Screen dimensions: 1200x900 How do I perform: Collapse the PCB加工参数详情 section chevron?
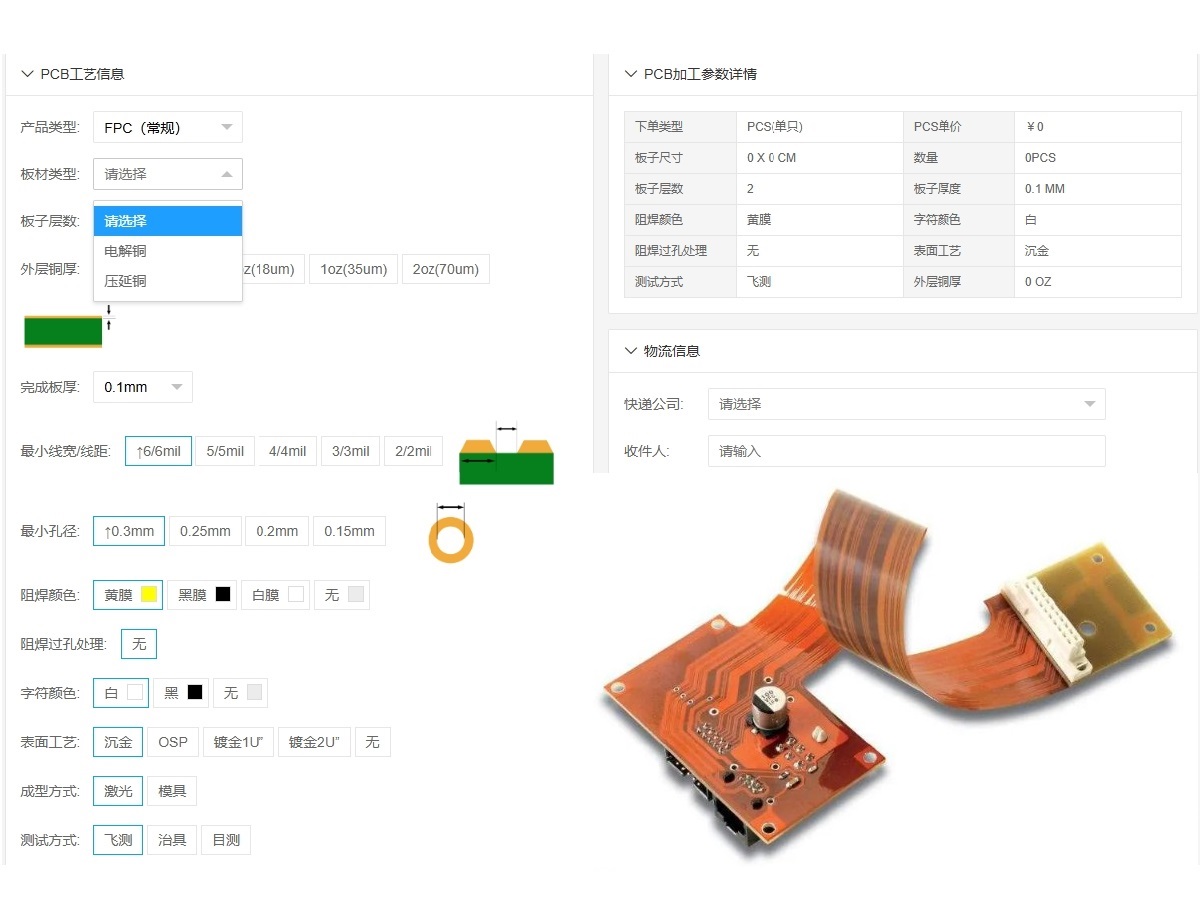[x=630, y=74]
